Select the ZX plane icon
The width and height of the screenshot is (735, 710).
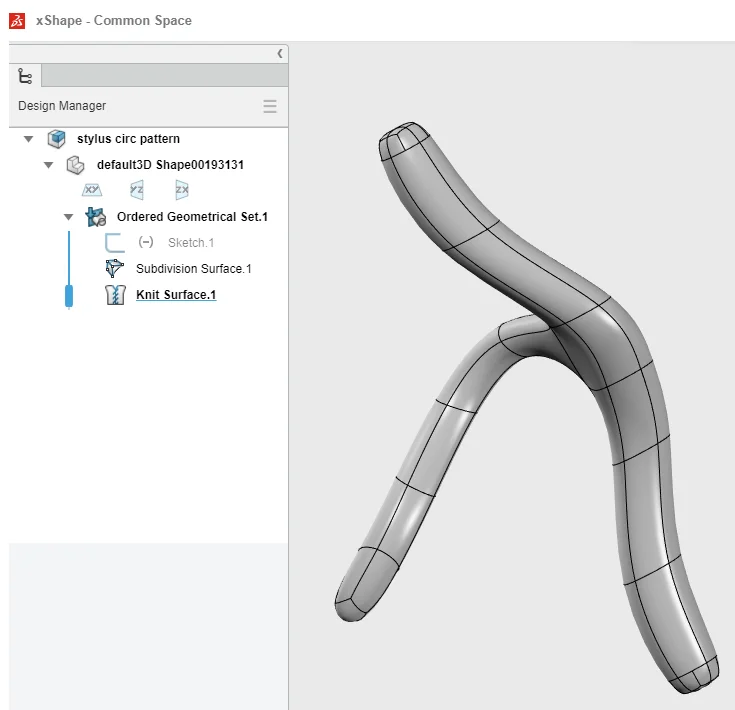(x=181, y=190)
